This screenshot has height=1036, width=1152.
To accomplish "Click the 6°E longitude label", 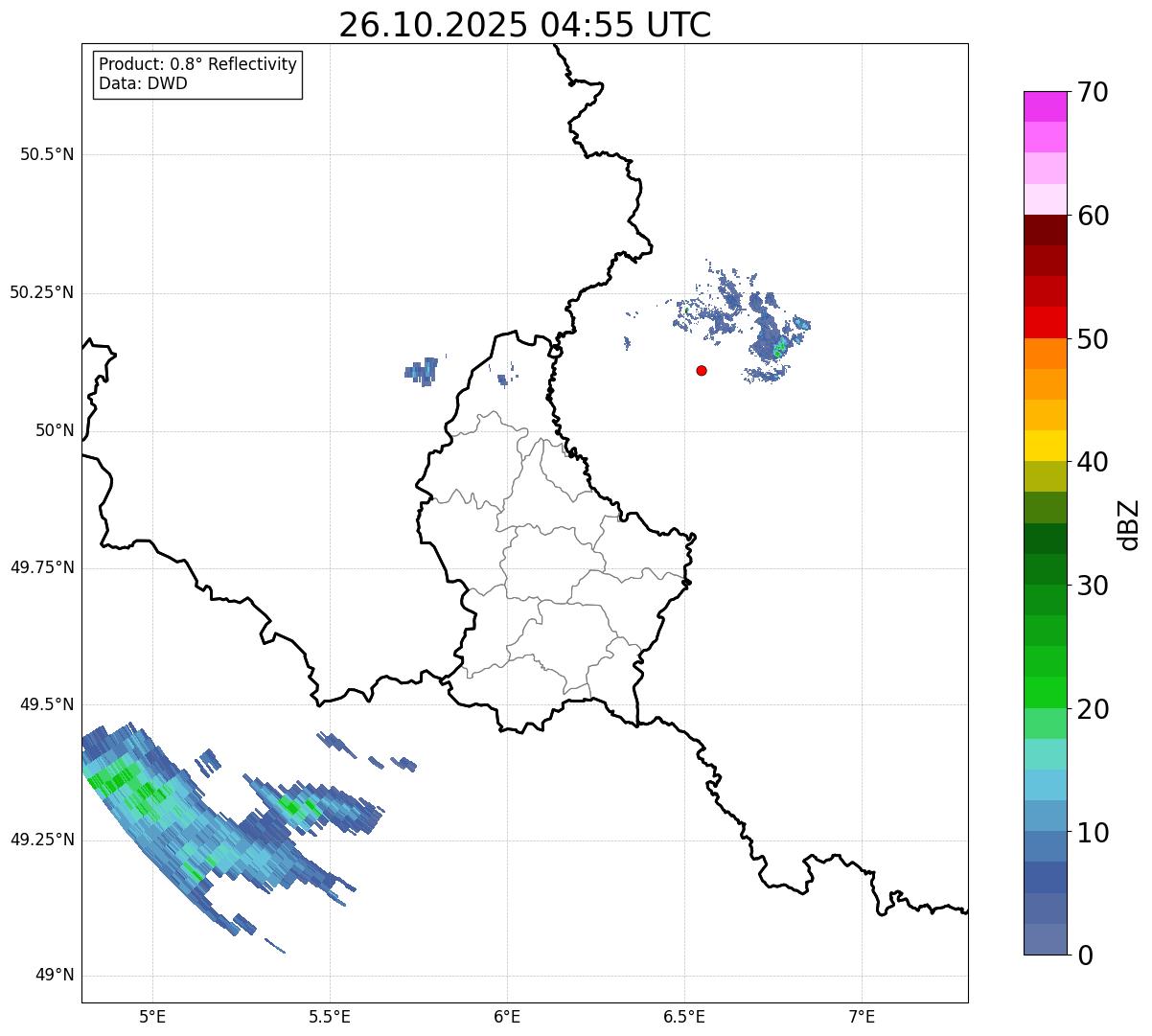I will tap(507, 1016).
